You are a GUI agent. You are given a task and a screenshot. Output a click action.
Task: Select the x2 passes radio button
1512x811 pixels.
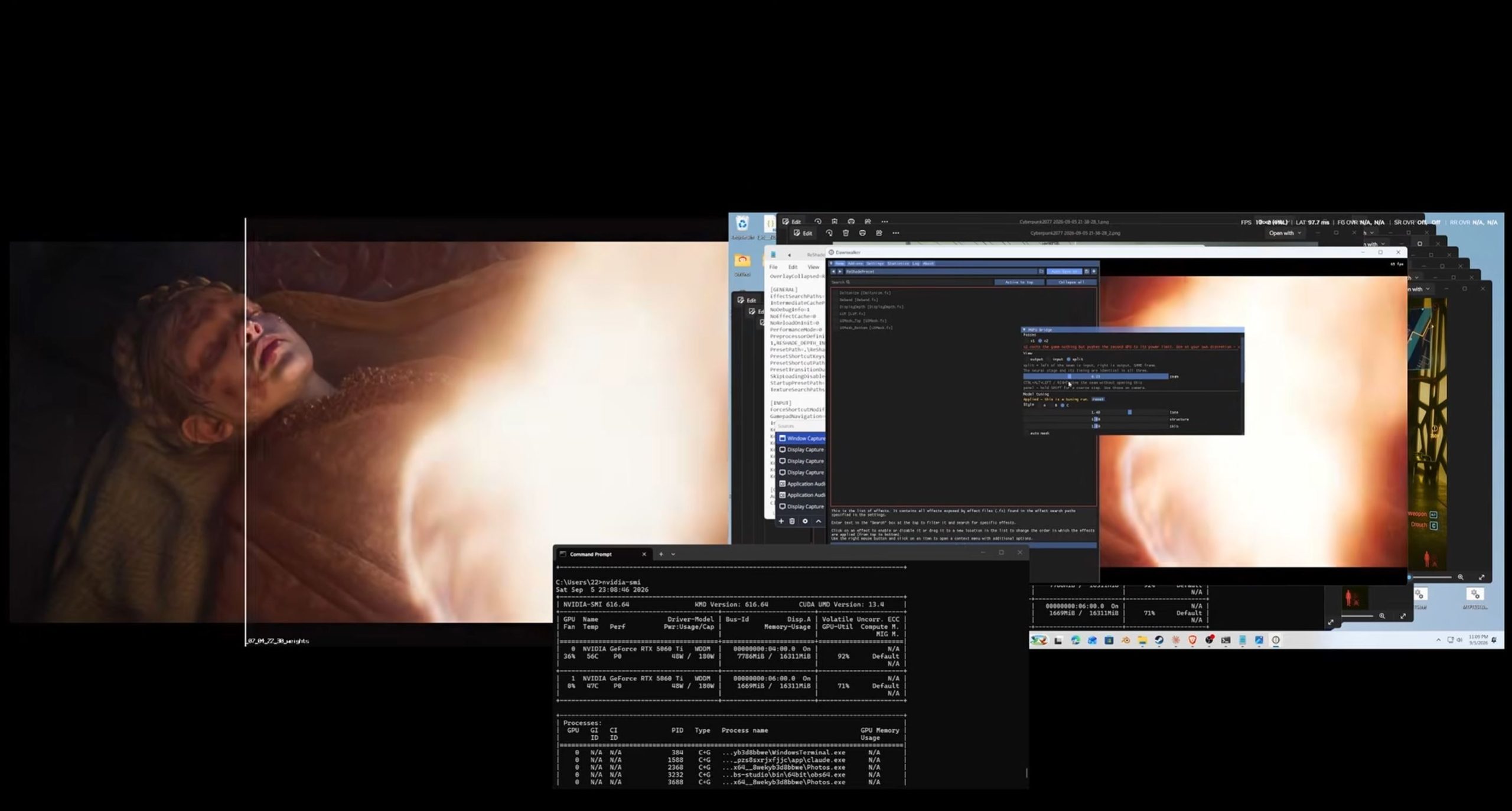pyautogui.click(x=1040, y=341)
